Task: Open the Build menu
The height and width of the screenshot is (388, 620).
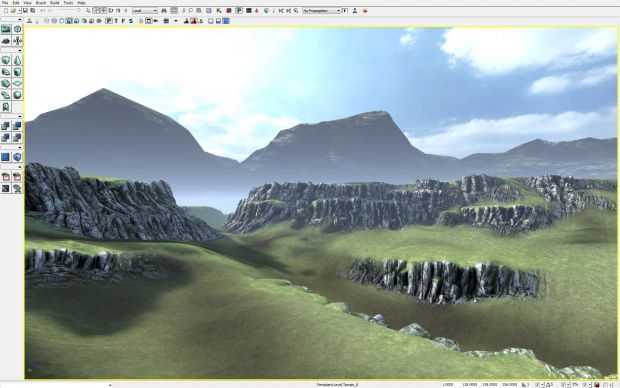Action: (55, 3)
